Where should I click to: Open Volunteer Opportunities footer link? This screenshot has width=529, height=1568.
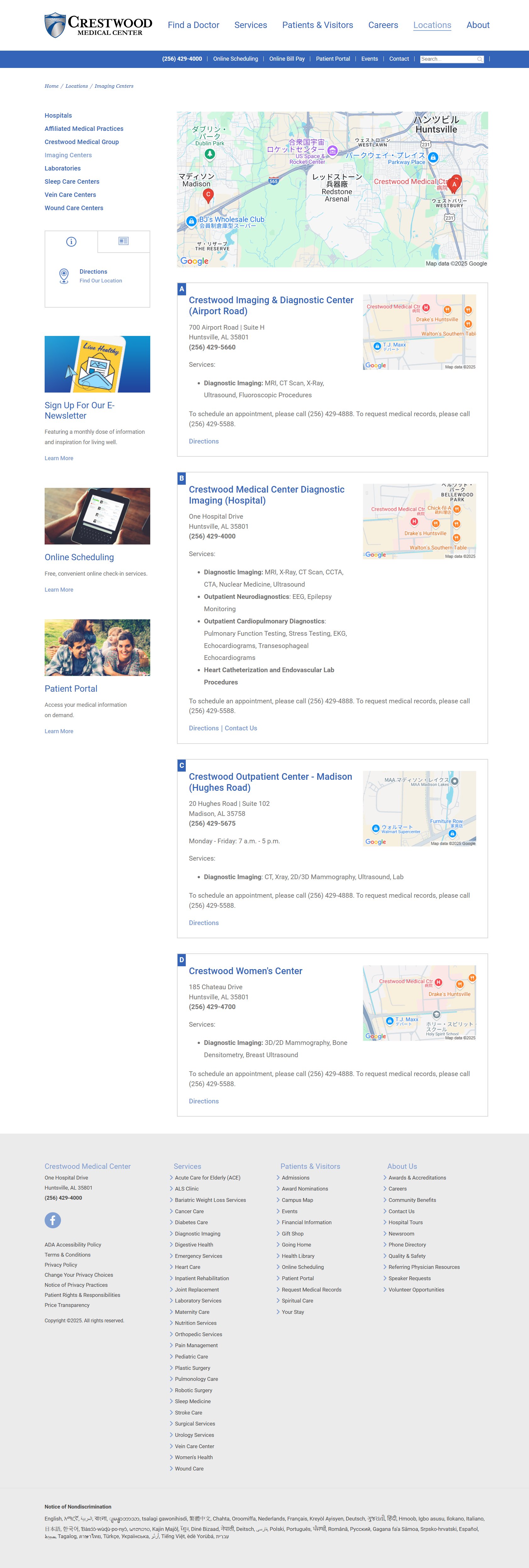[416, 1290]
